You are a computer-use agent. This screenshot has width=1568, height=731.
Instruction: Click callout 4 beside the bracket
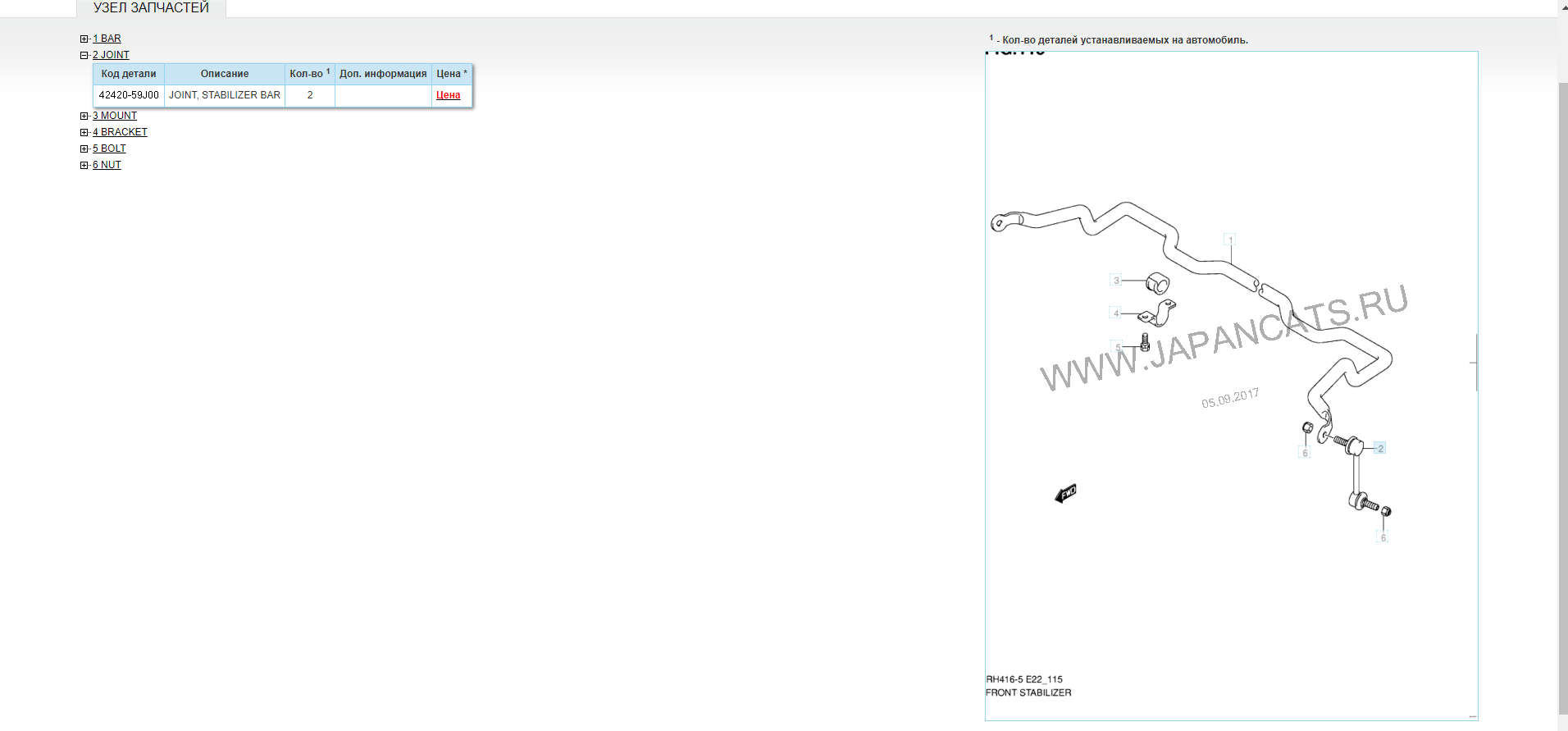coord(1115,313)
